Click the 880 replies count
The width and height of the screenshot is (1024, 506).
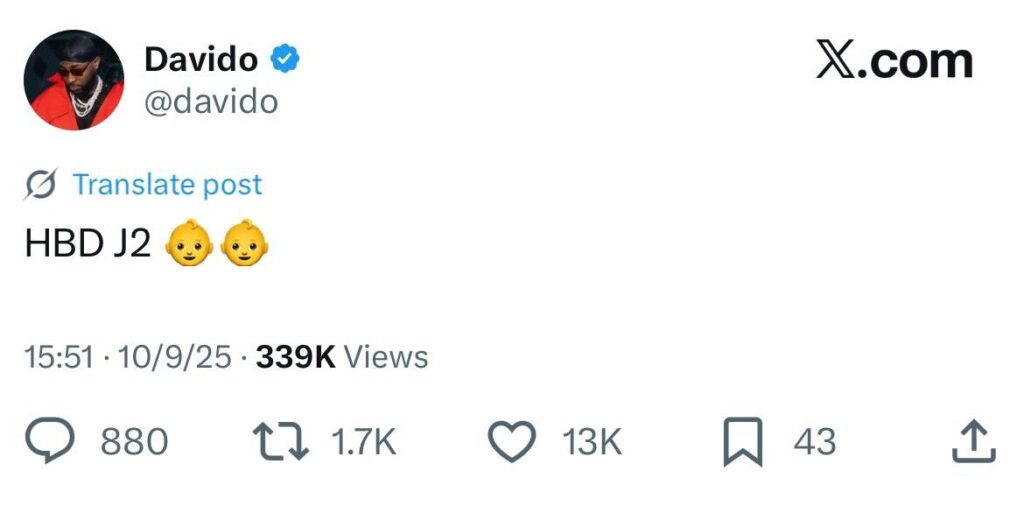point(134,441)
